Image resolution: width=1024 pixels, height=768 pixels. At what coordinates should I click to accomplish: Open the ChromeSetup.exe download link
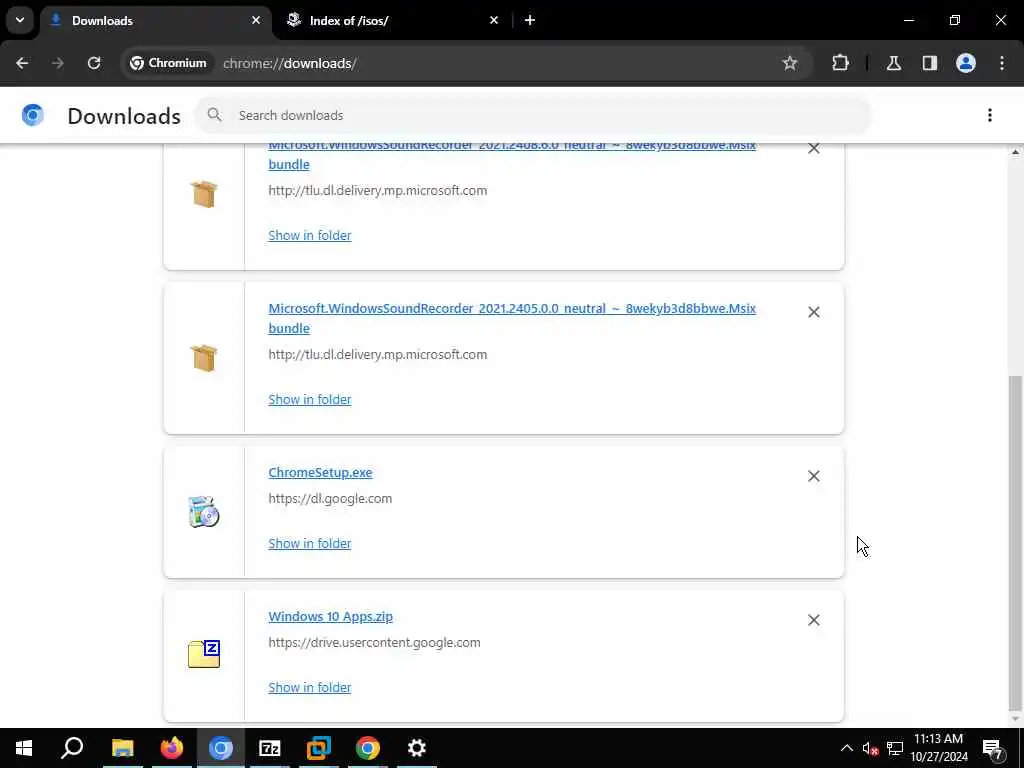320,472
